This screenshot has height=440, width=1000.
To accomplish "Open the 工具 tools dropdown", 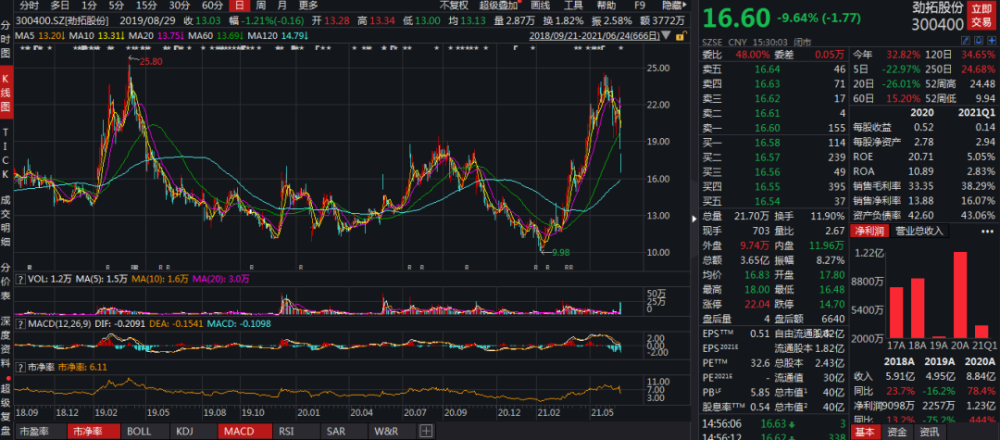I will [x=573, y=5].
